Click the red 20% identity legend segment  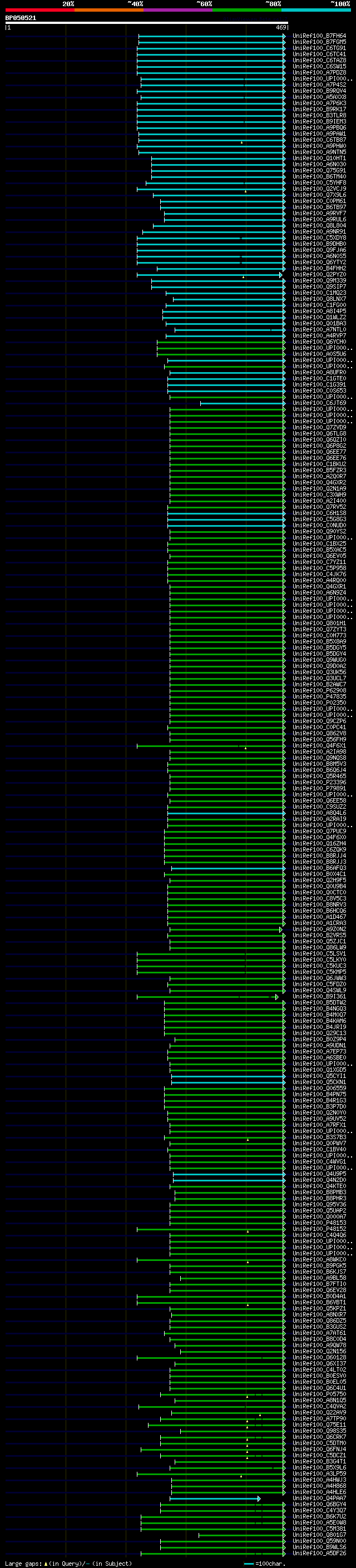39,10
